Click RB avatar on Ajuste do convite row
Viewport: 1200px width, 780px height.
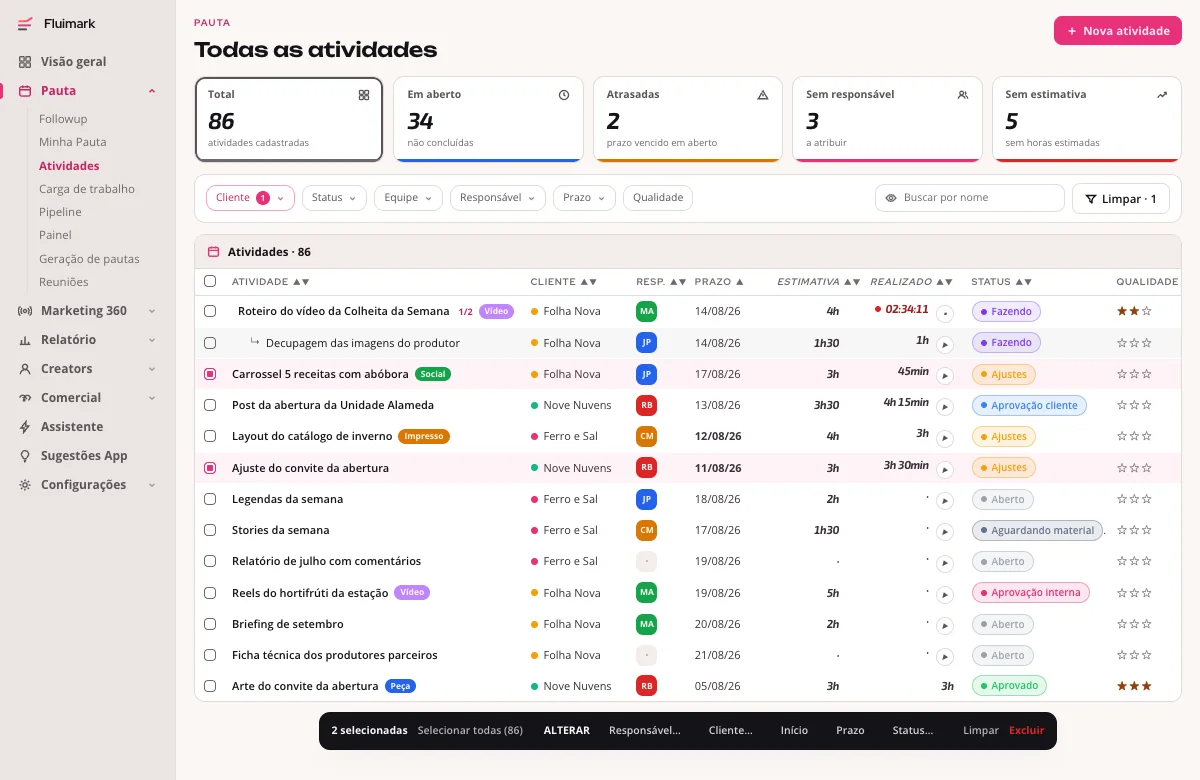pos(646,467)
